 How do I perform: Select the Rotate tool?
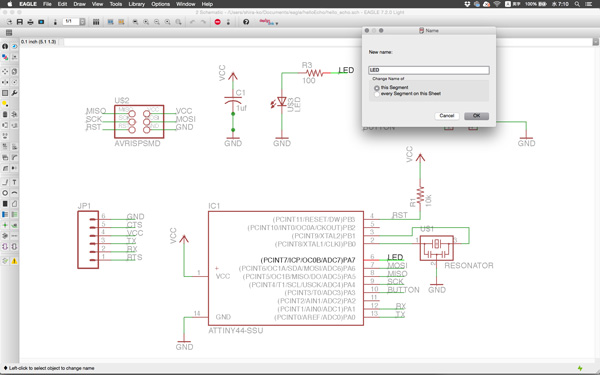(x=14, y=82)
